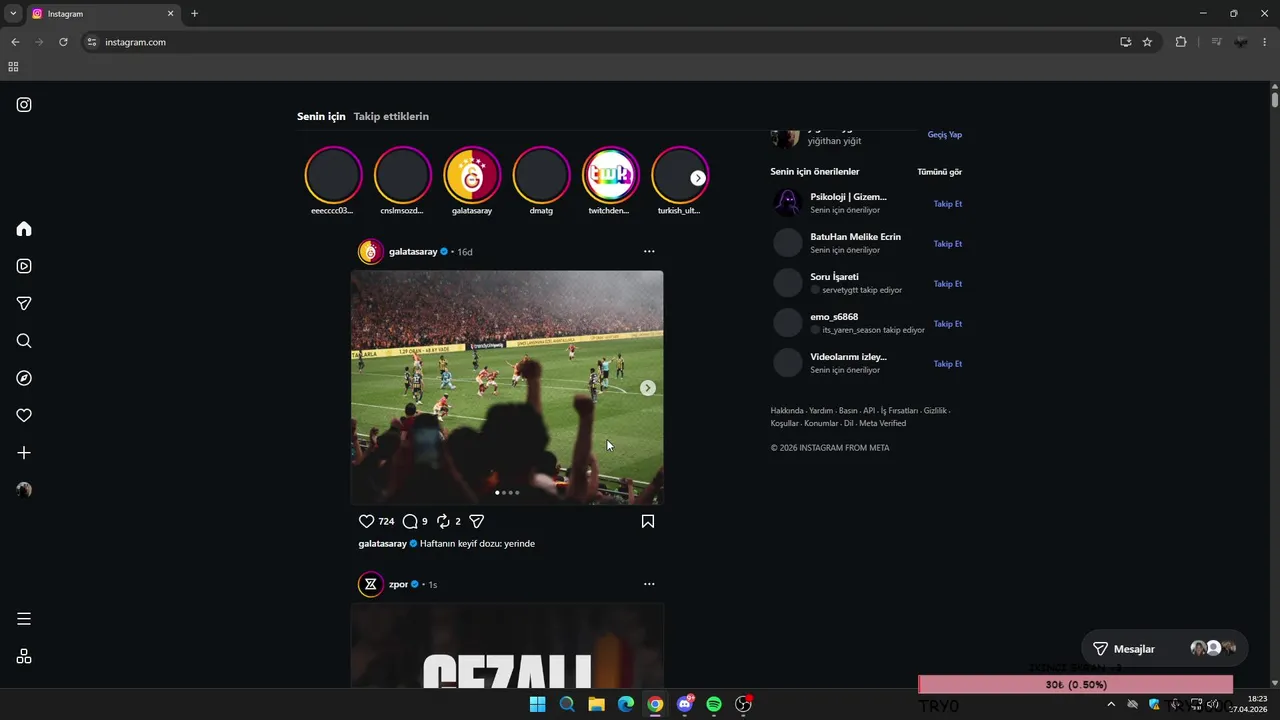Open File Explorer from taskbar
The image size is (1280, 720).
point(596,704)
